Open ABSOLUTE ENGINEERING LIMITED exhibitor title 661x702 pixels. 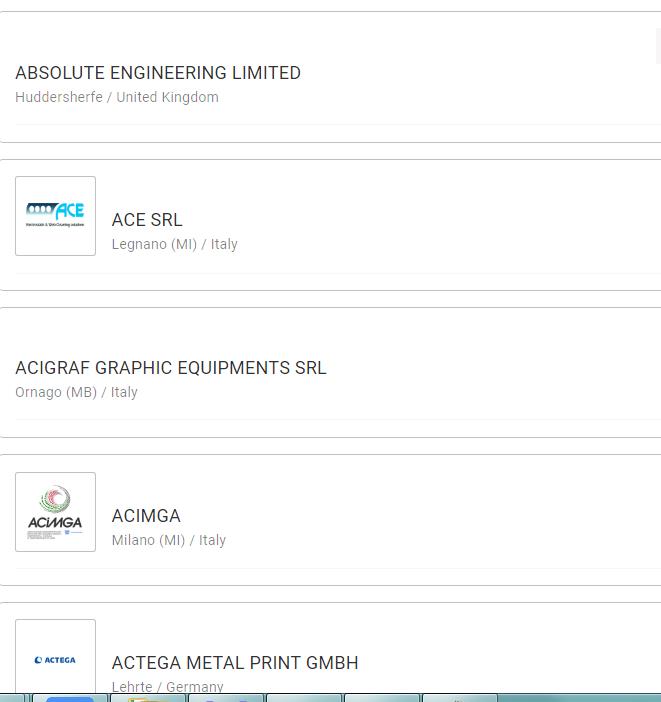(x=158, y=73)
